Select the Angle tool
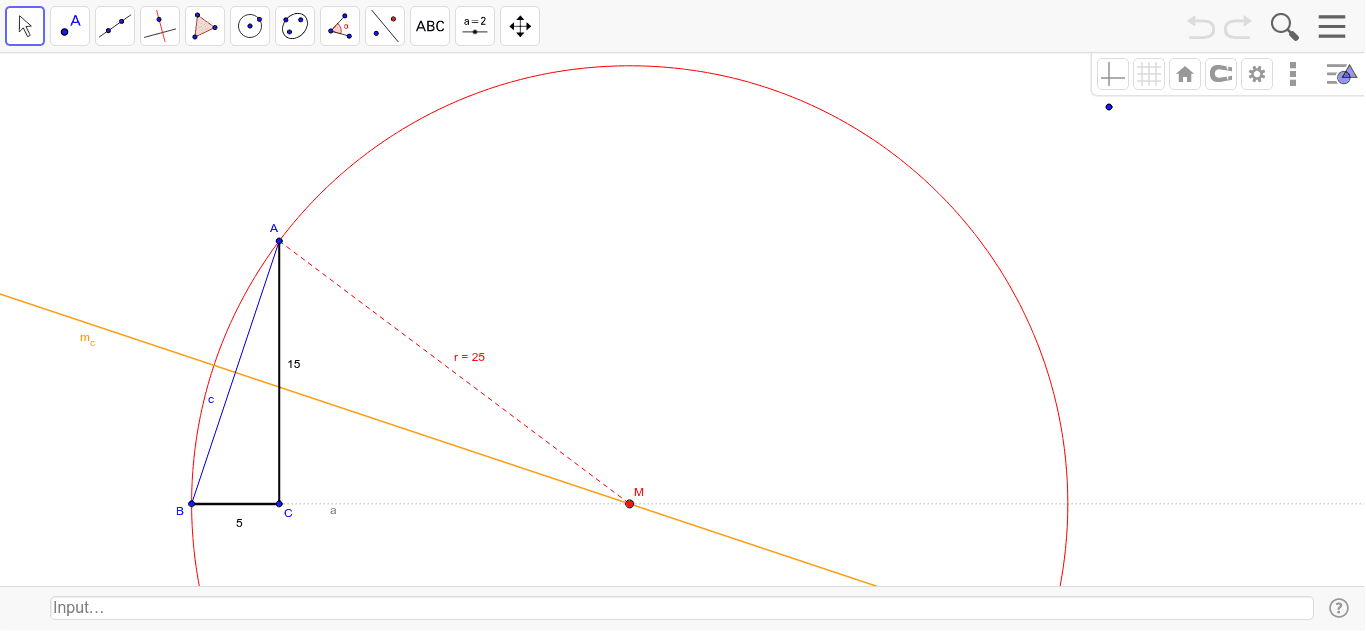This screenshot has width=1366, height=631. 340,26
